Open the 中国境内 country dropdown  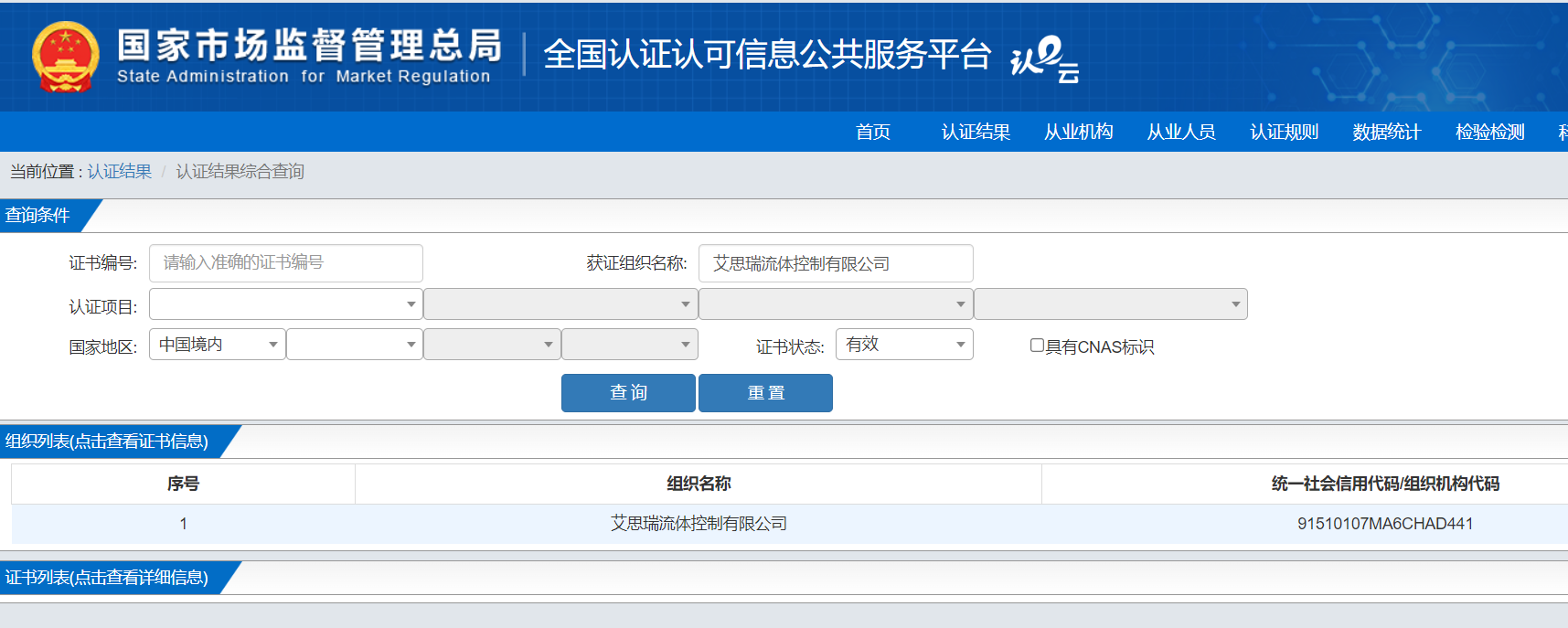(x=218, y=345)
